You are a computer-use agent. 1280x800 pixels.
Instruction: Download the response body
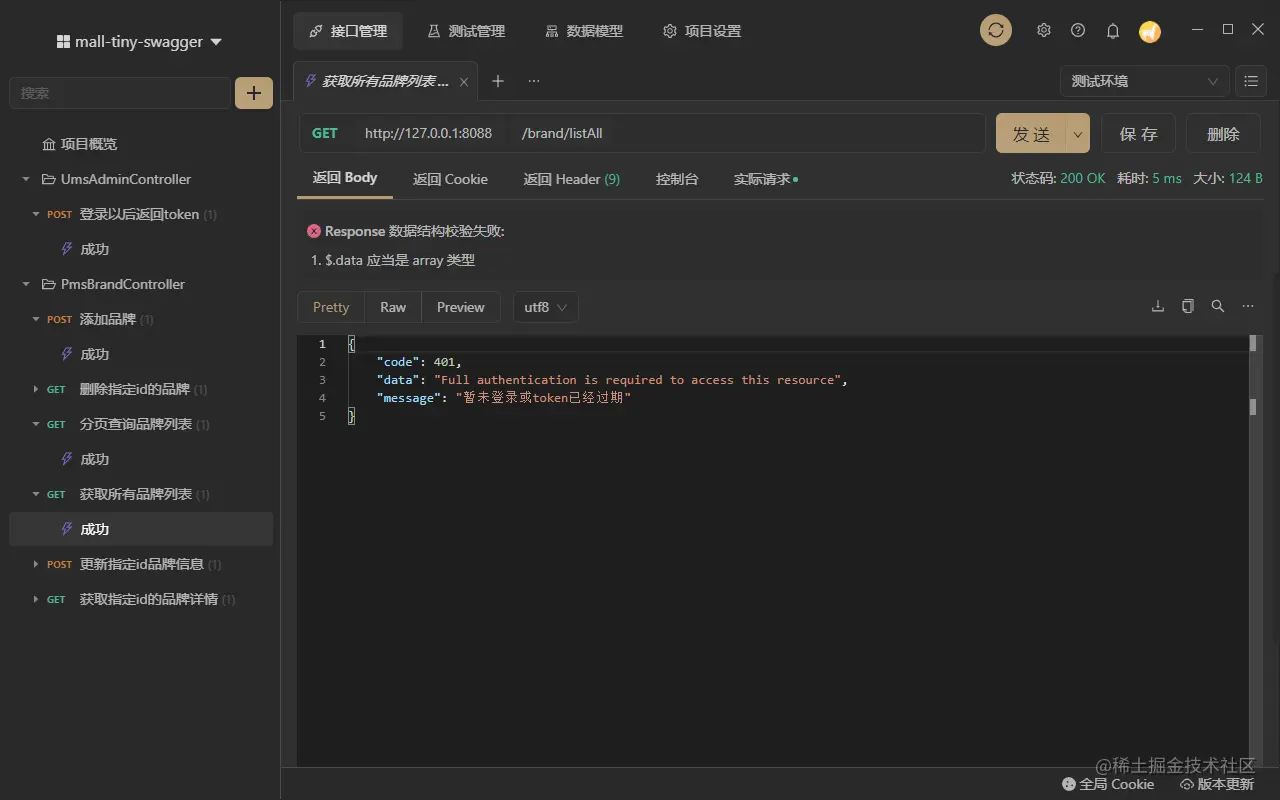click(1158, 307)
